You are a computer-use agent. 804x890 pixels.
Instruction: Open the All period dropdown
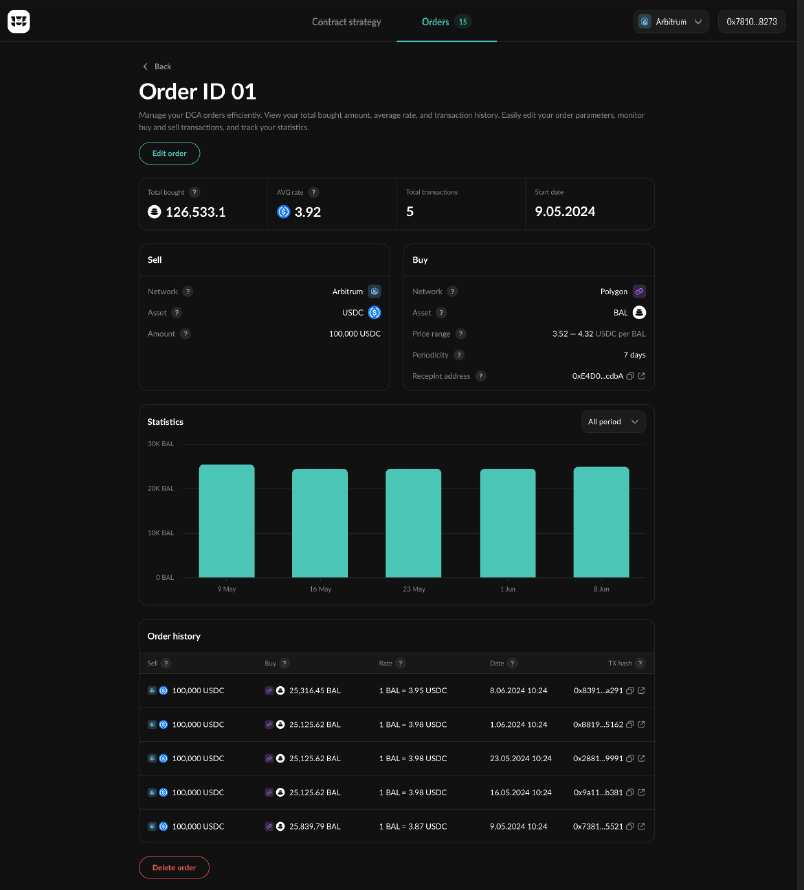click(613, 422)
